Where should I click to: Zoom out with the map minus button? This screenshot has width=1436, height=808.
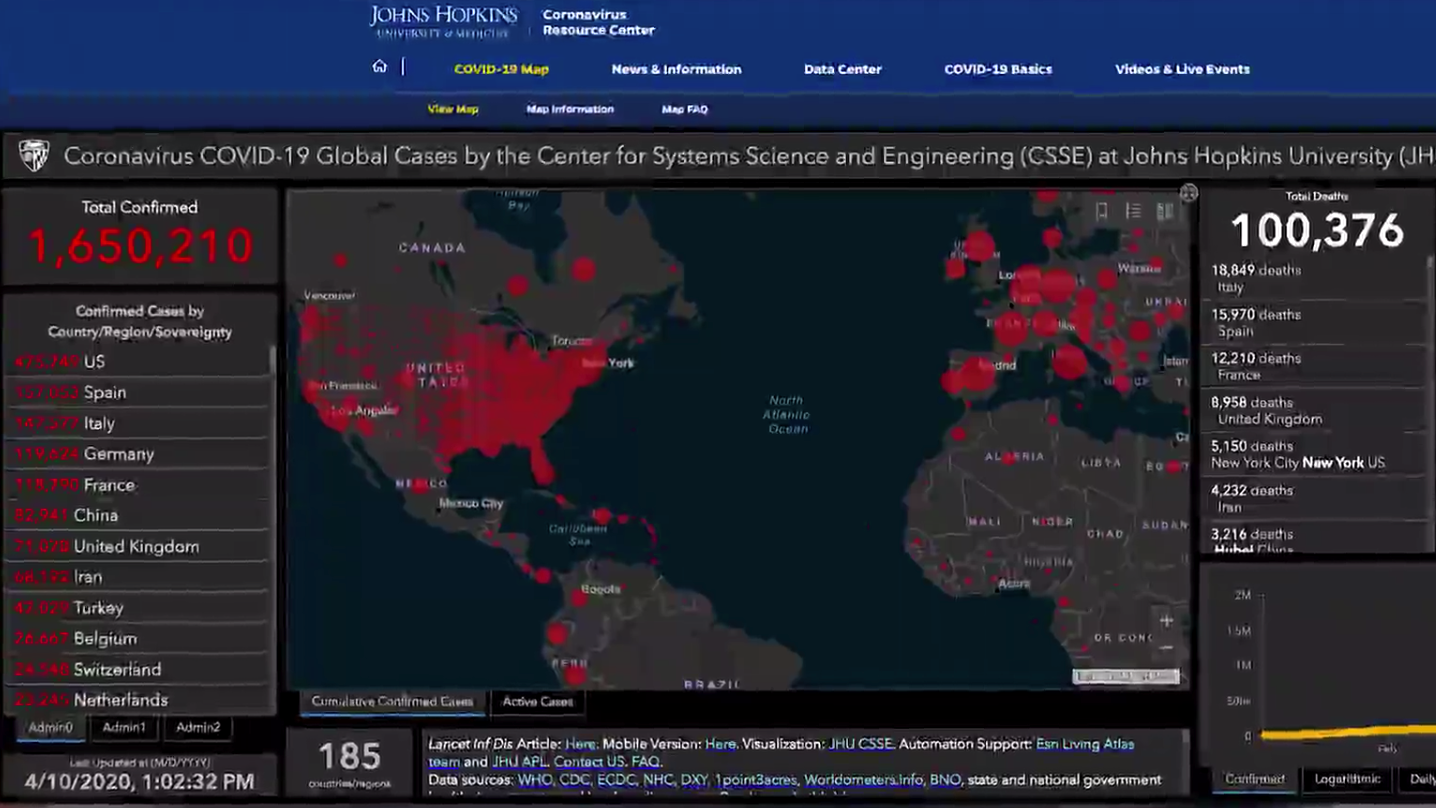1166,648
